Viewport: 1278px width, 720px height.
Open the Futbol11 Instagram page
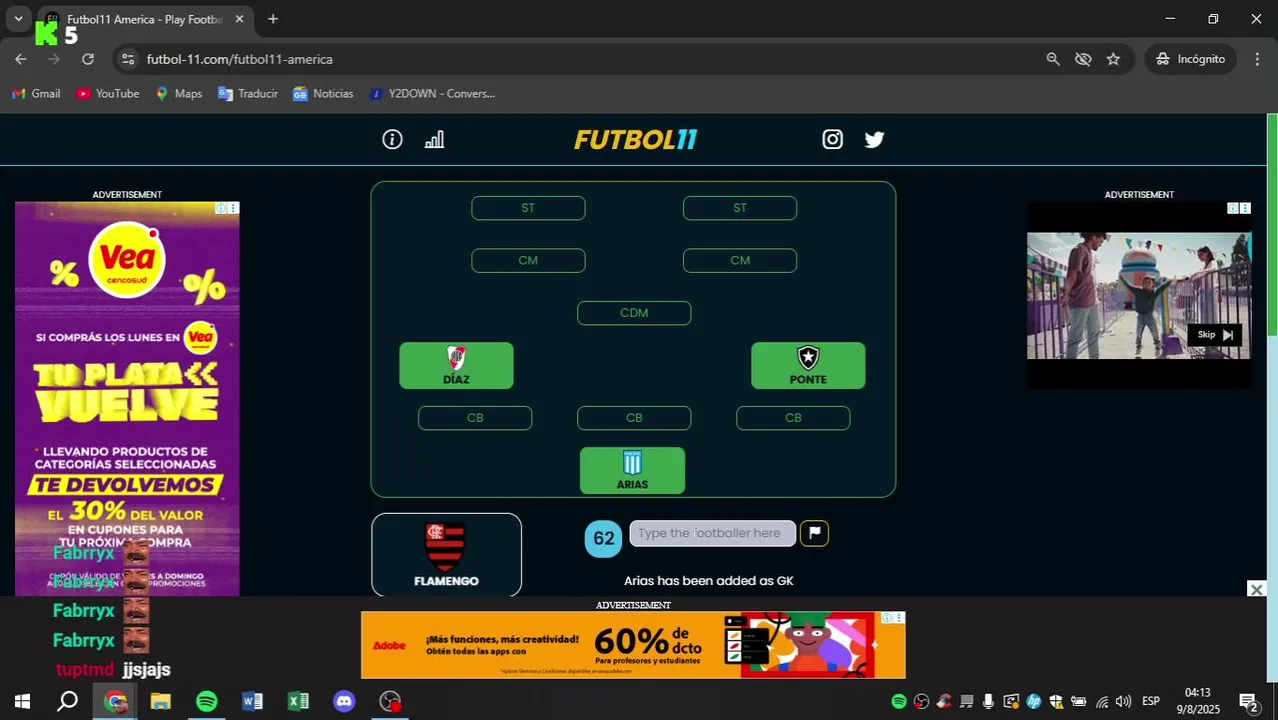[x=832, y=140]
